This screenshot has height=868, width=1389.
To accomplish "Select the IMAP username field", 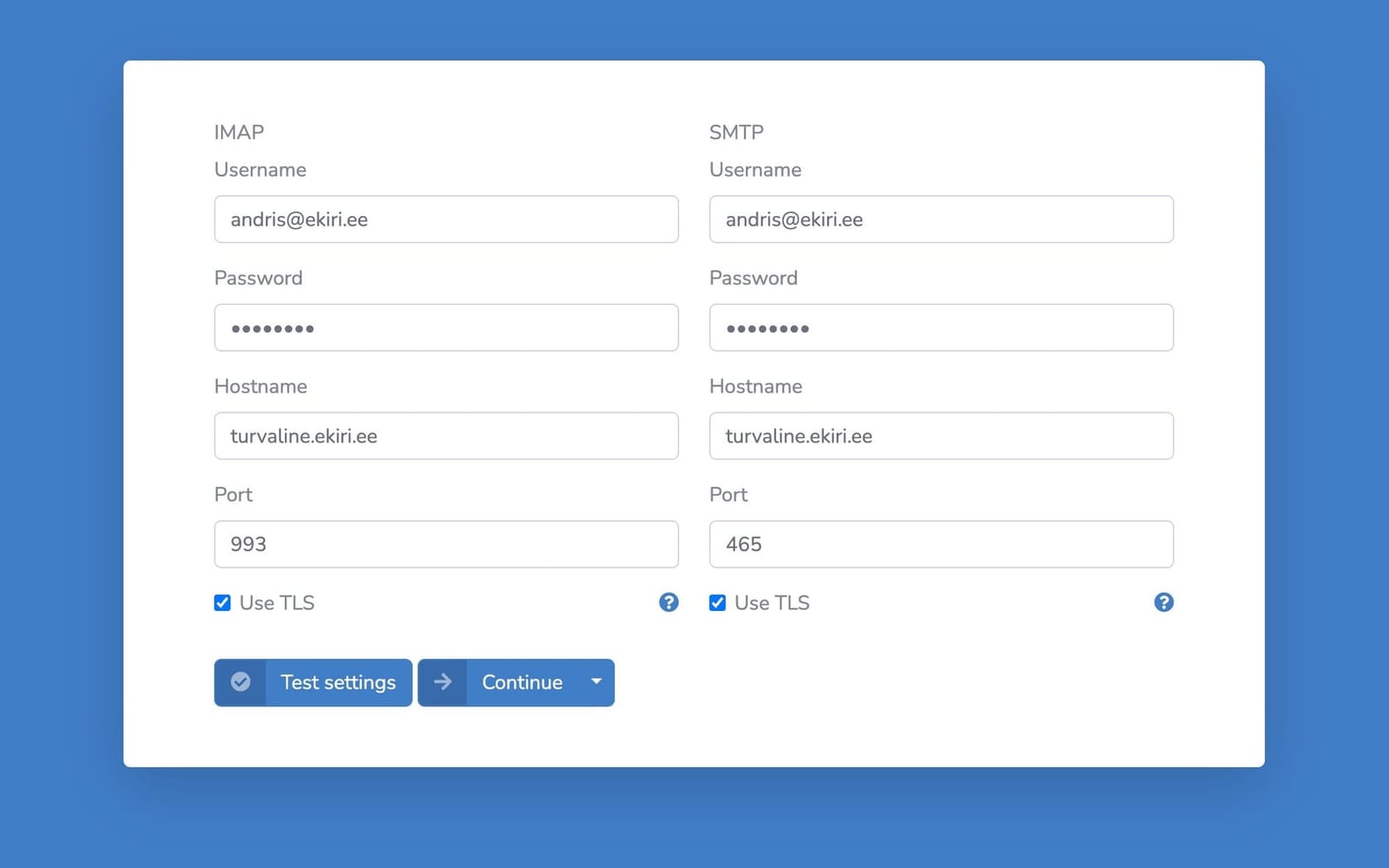I will point(446,219).
